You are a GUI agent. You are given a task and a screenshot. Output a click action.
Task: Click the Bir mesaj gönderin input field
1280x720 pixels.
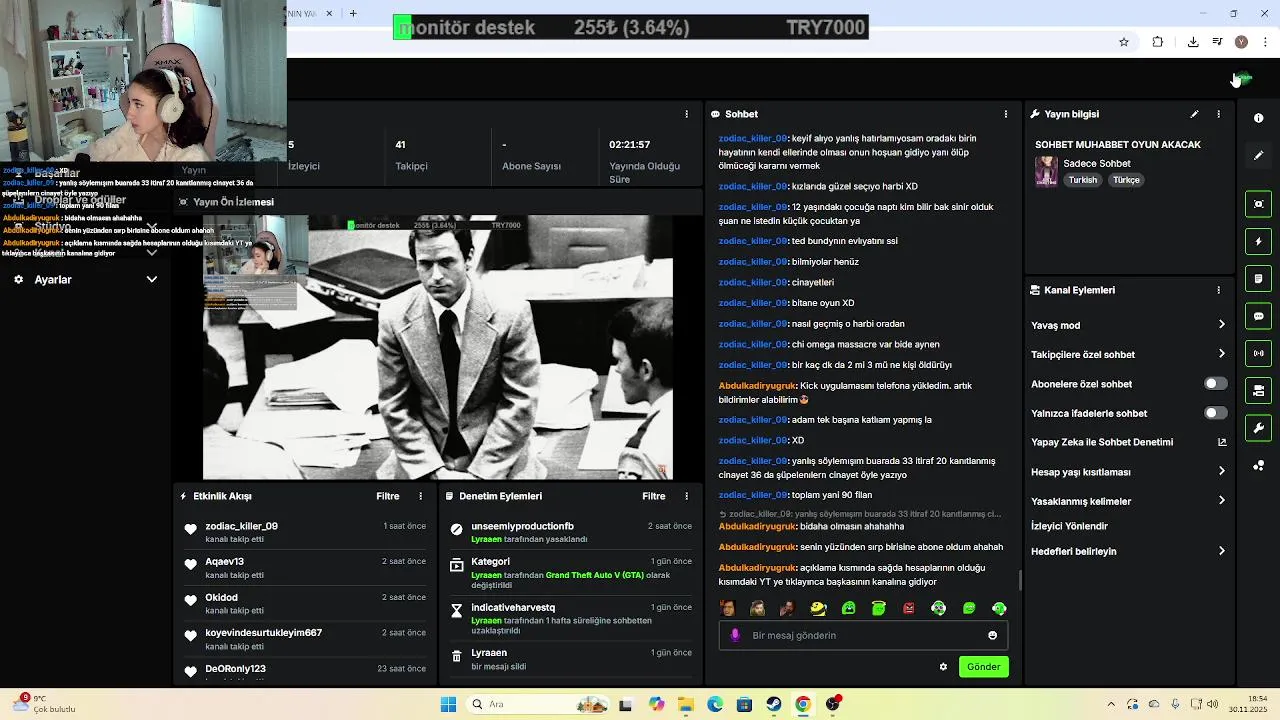[x=863, y=635]
